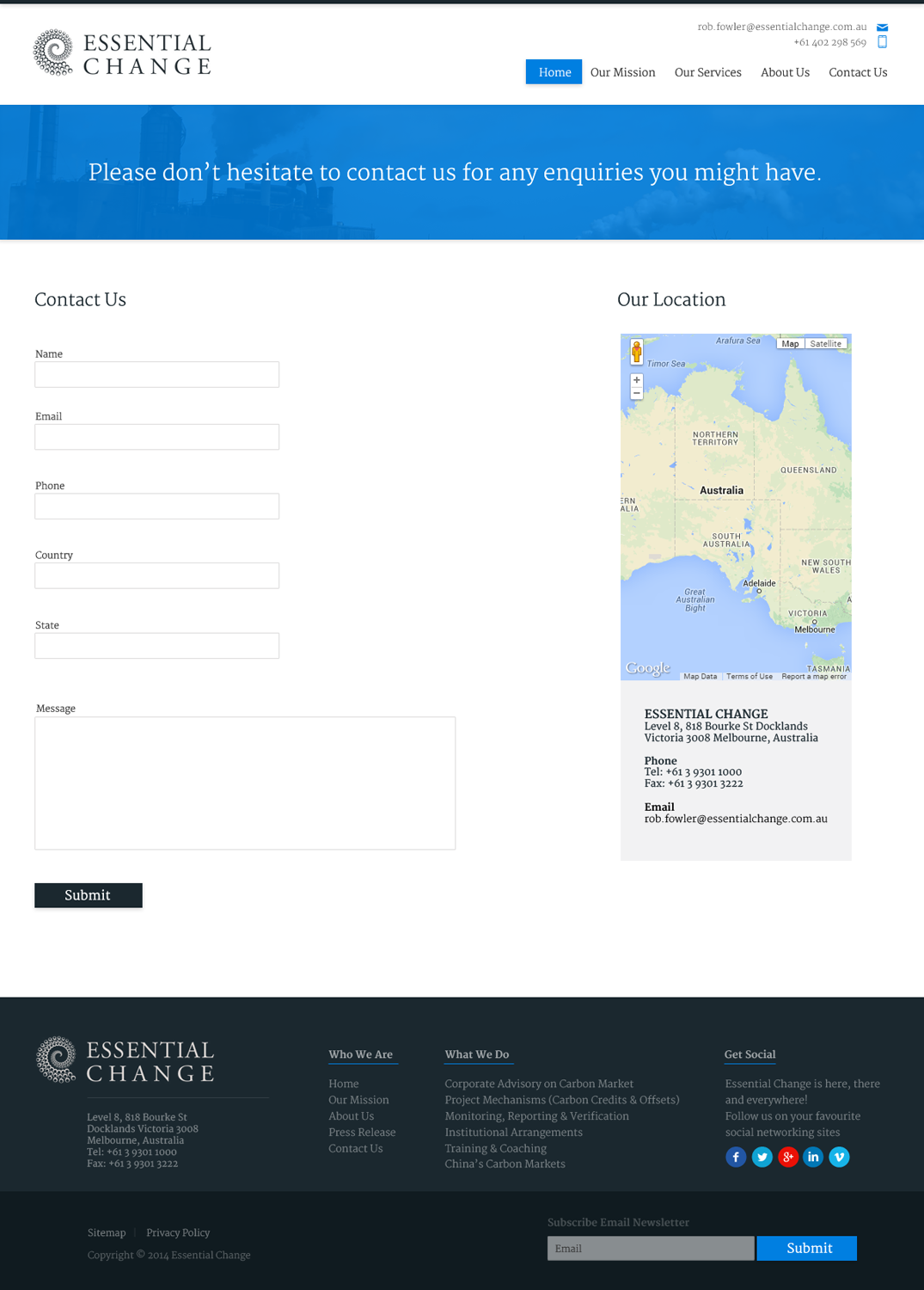Go to the About Us page

785,72
